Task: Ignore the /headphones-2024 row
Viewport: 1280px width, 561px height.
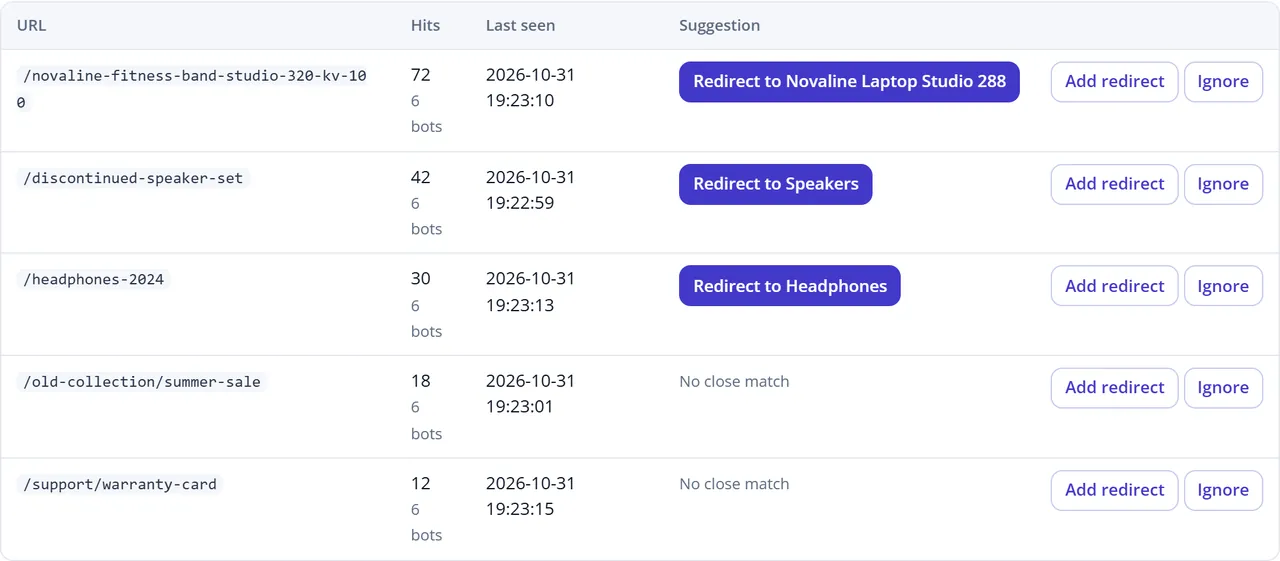Action: [x=1223, y=286]
